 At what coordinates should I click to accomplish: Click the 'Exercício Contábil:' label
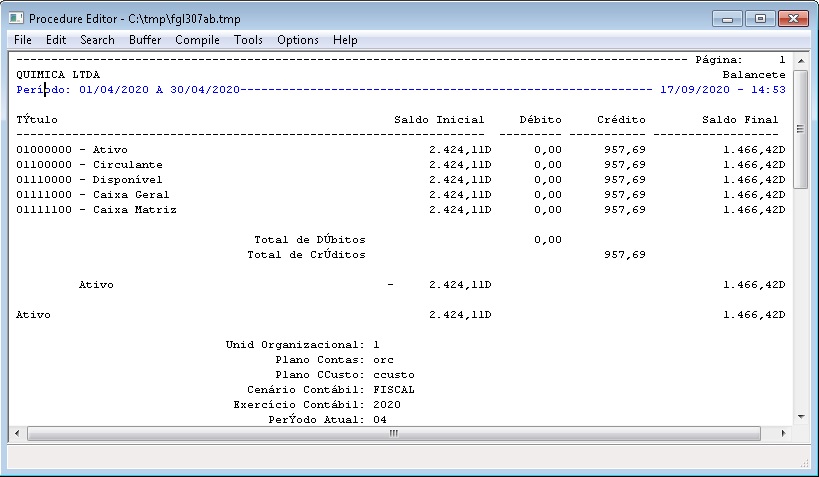299,405
